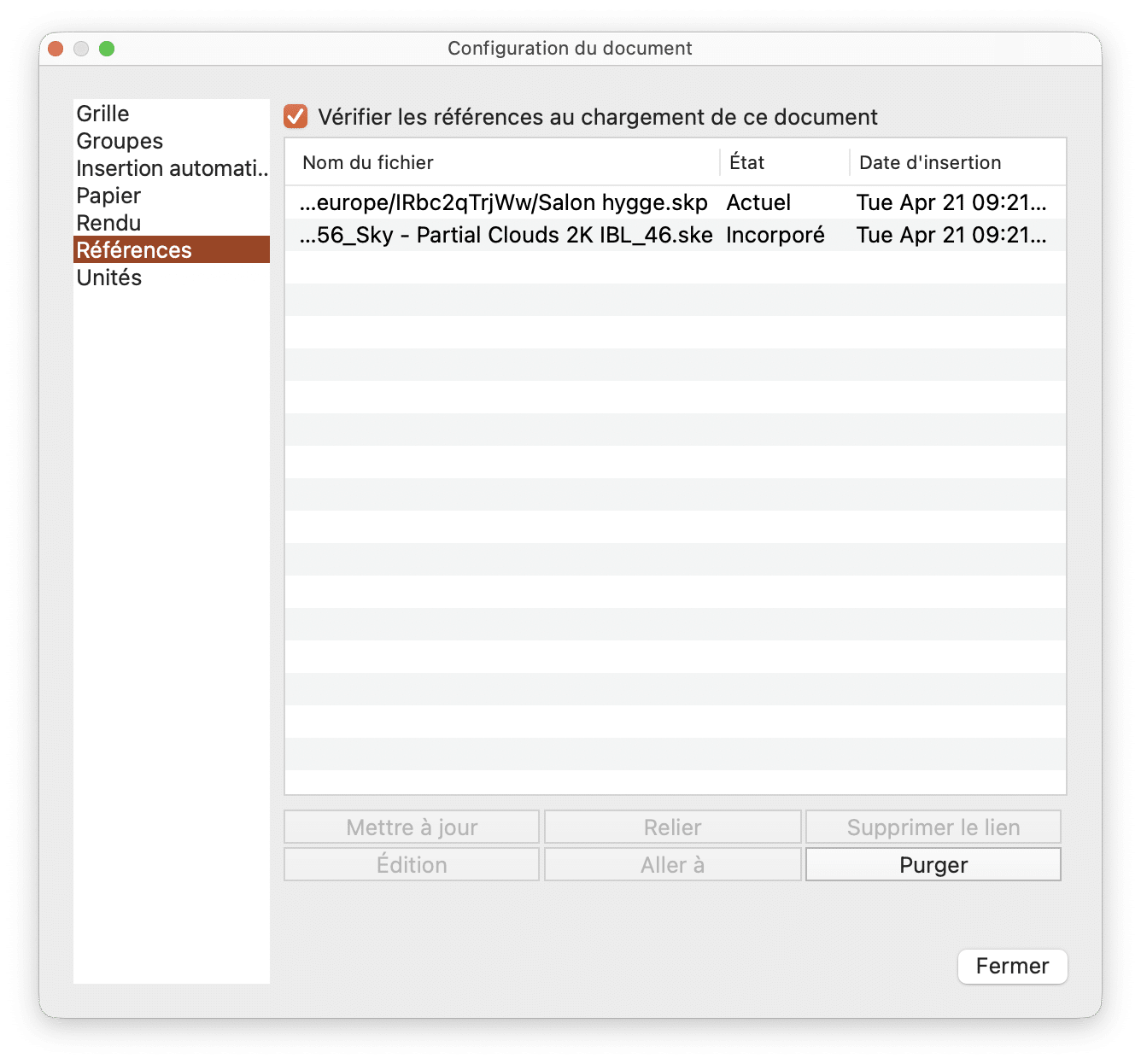Select the Salon hygge.skp reference row
This screenshot has height=1064, width=1141.
coord(504,202)
